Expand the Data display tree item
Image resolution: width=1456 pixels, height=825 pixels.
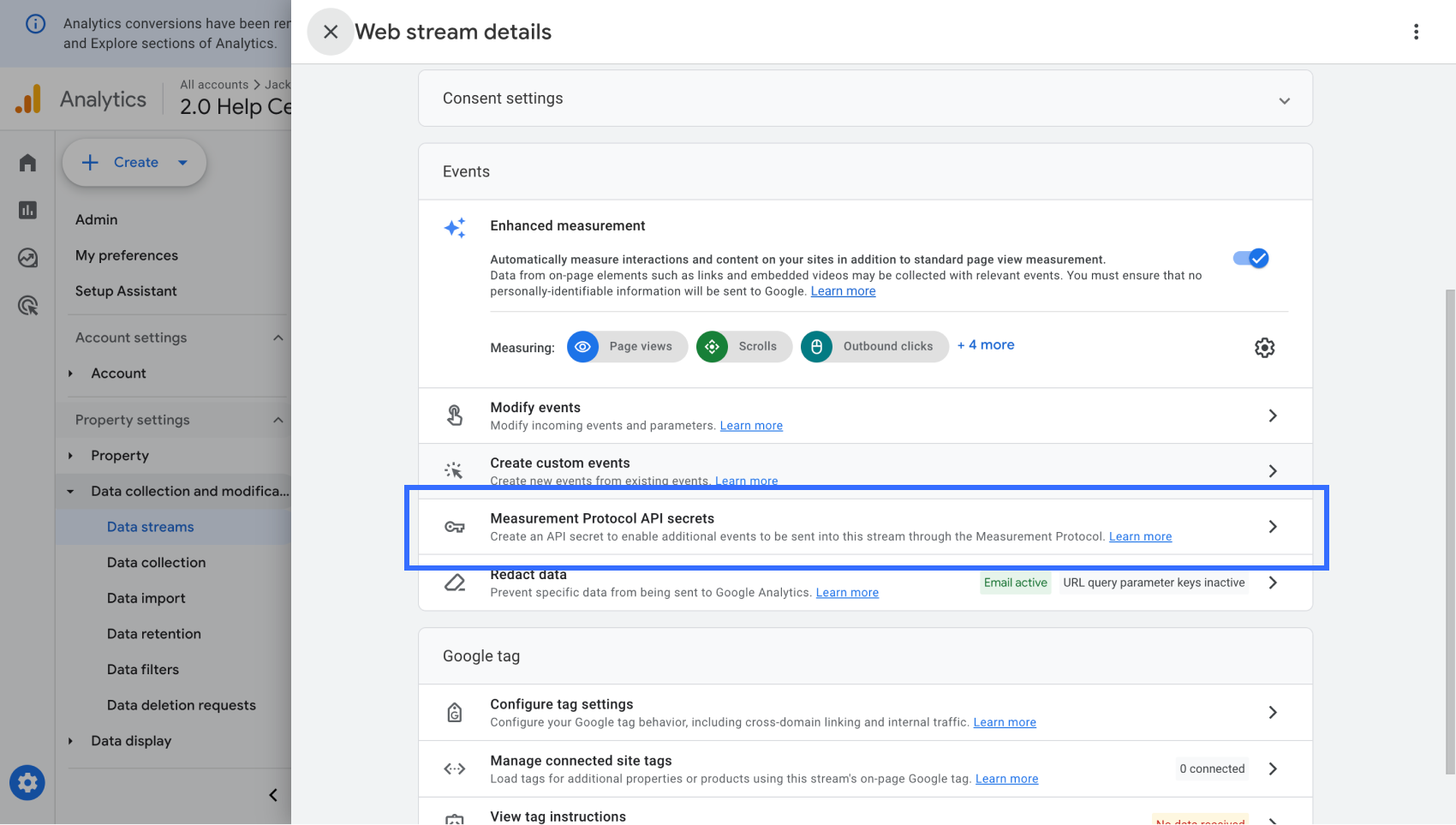click(71, 741)
